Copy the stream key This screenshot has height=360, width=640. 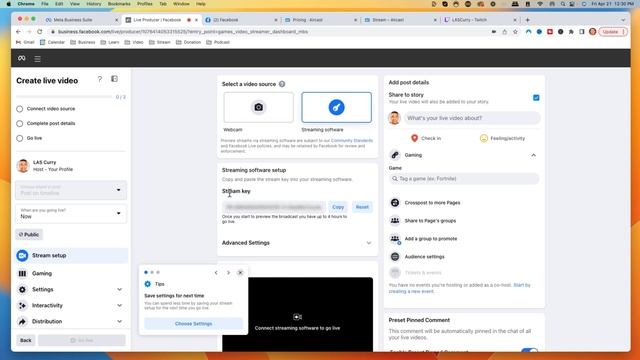338,207
